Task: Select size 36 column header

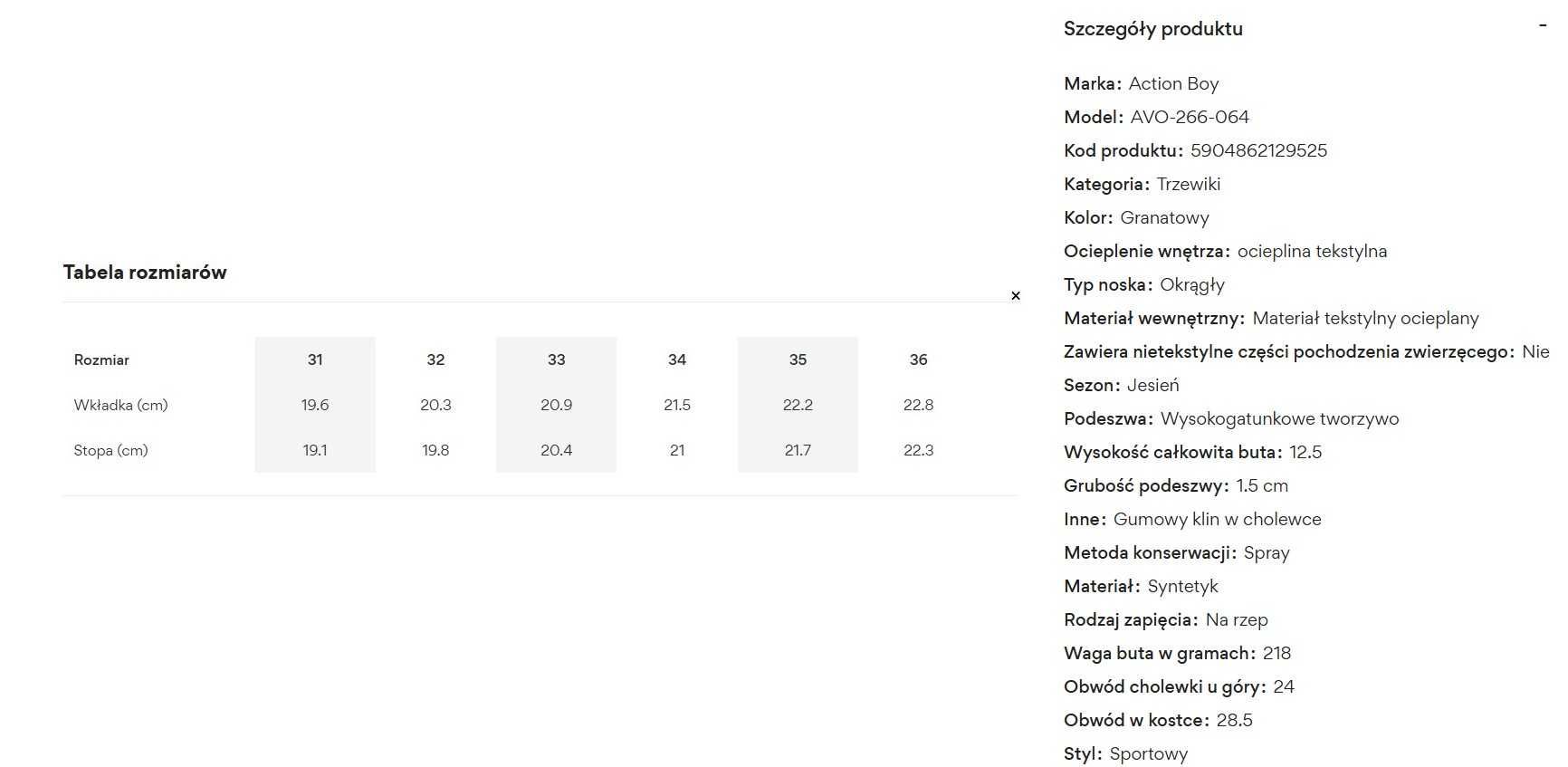Action: click(918, 360)
